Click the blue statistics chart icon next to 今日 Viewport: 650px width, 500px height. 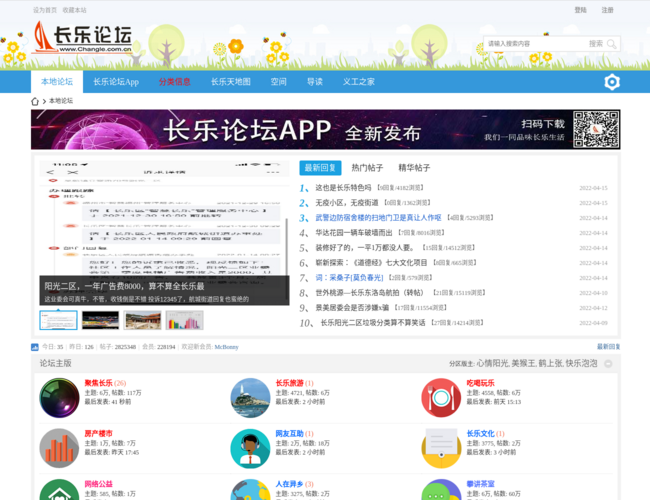point(35,347)
